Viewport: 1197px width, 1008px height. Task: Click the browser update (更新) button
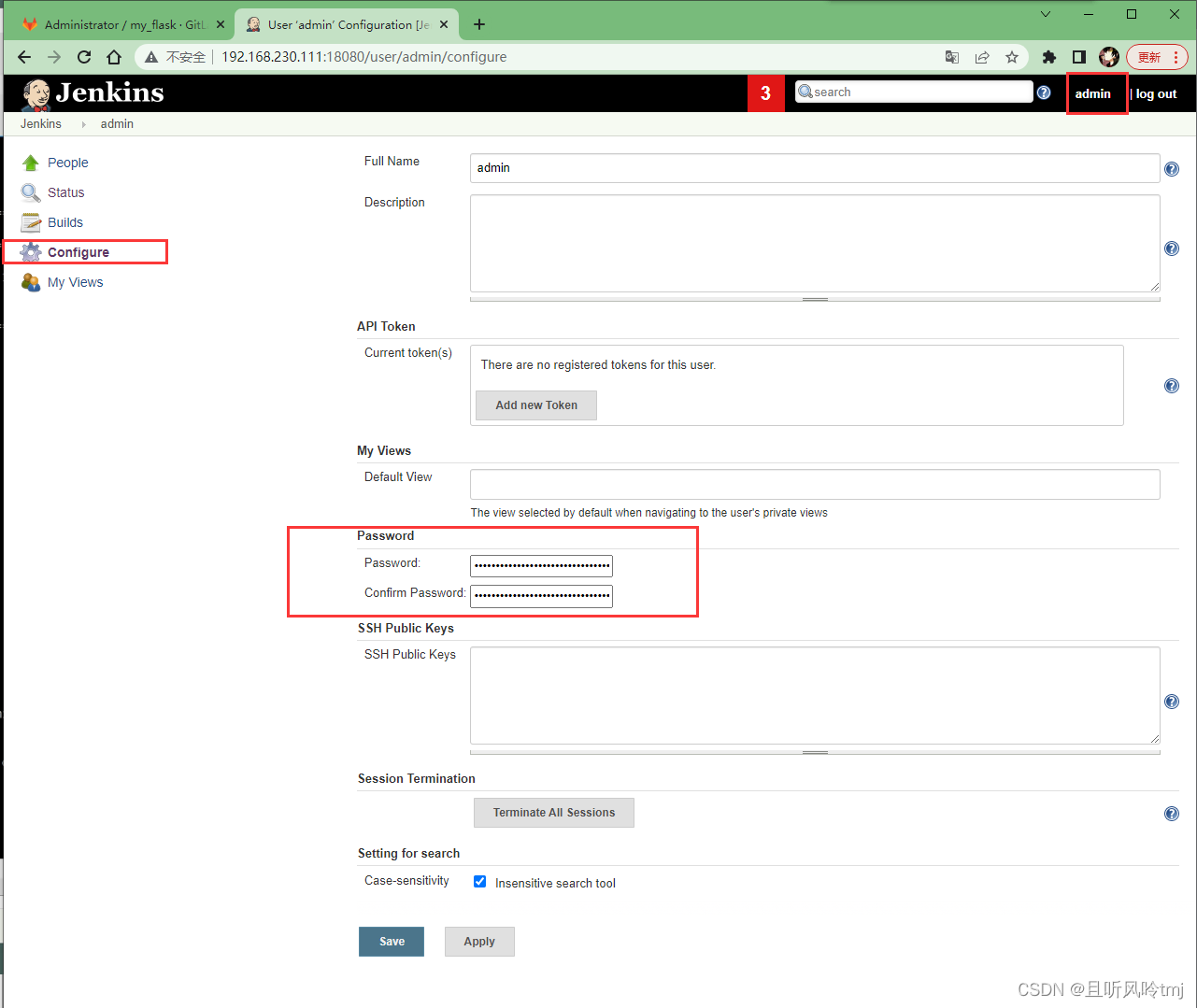point(1157,57)
